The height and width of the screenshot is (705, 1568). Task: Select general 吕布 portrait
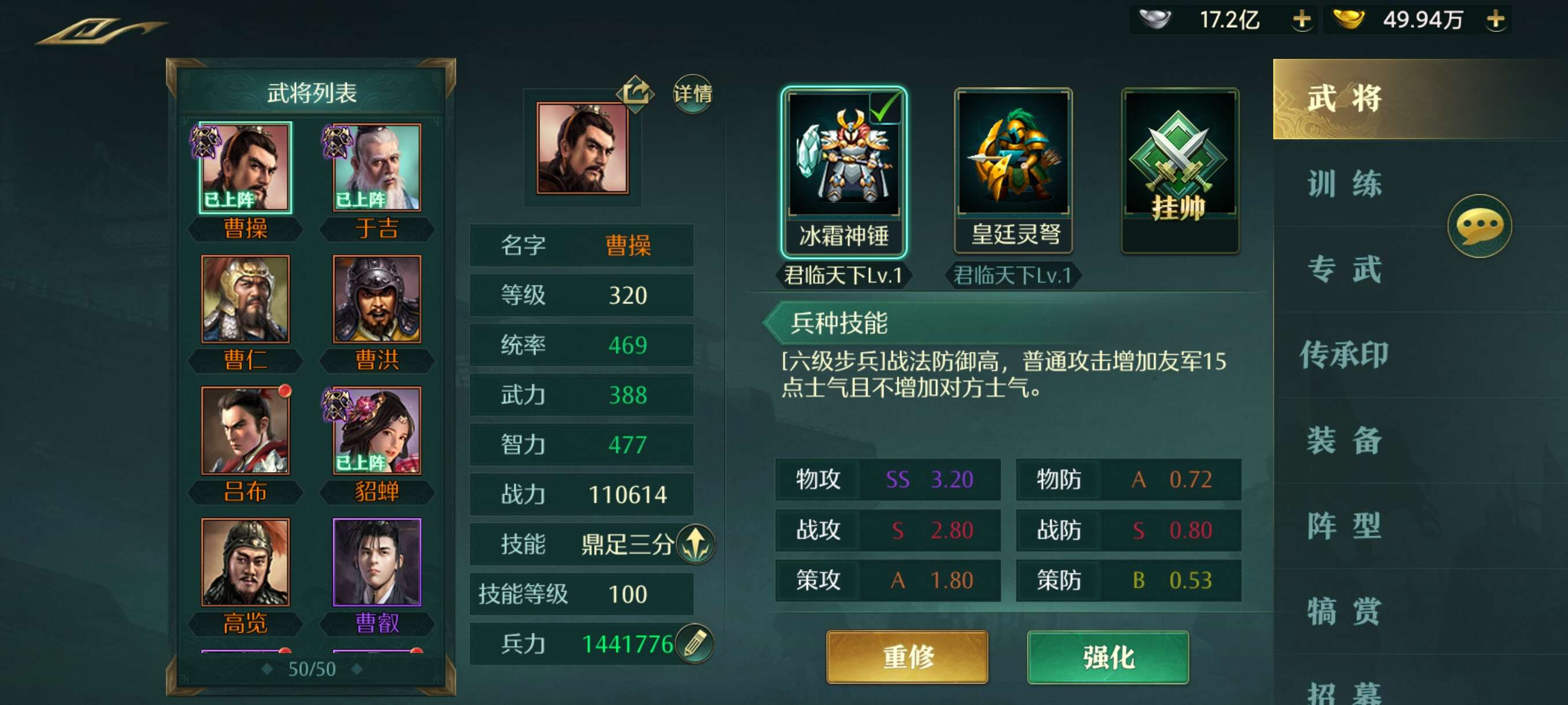(245, 431)
